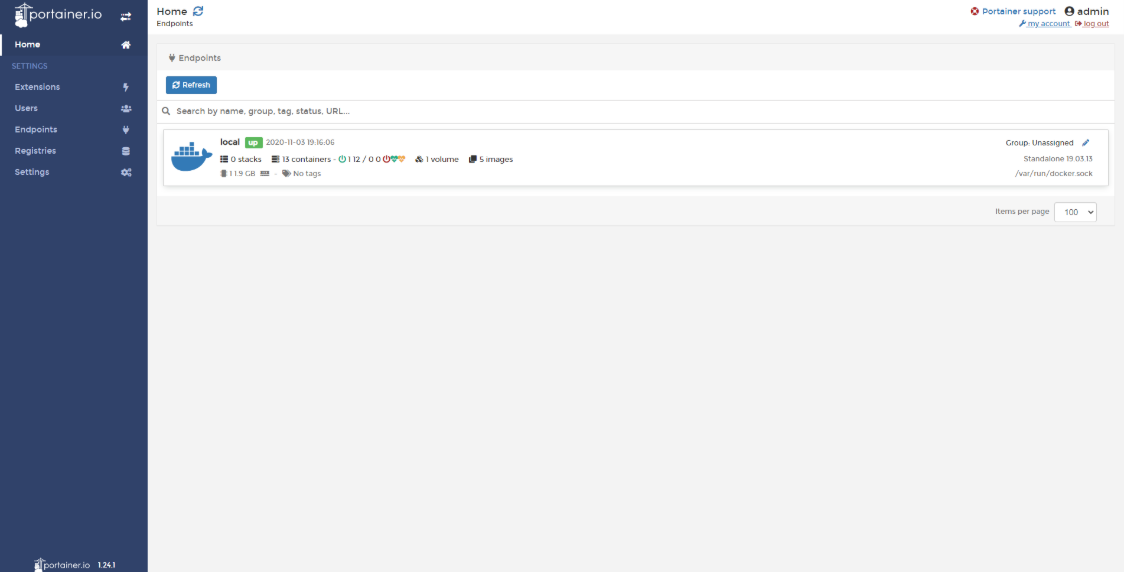Click the tags icon beside No tags
Screen dimensions: 1124x572
(x=286, y=173)
